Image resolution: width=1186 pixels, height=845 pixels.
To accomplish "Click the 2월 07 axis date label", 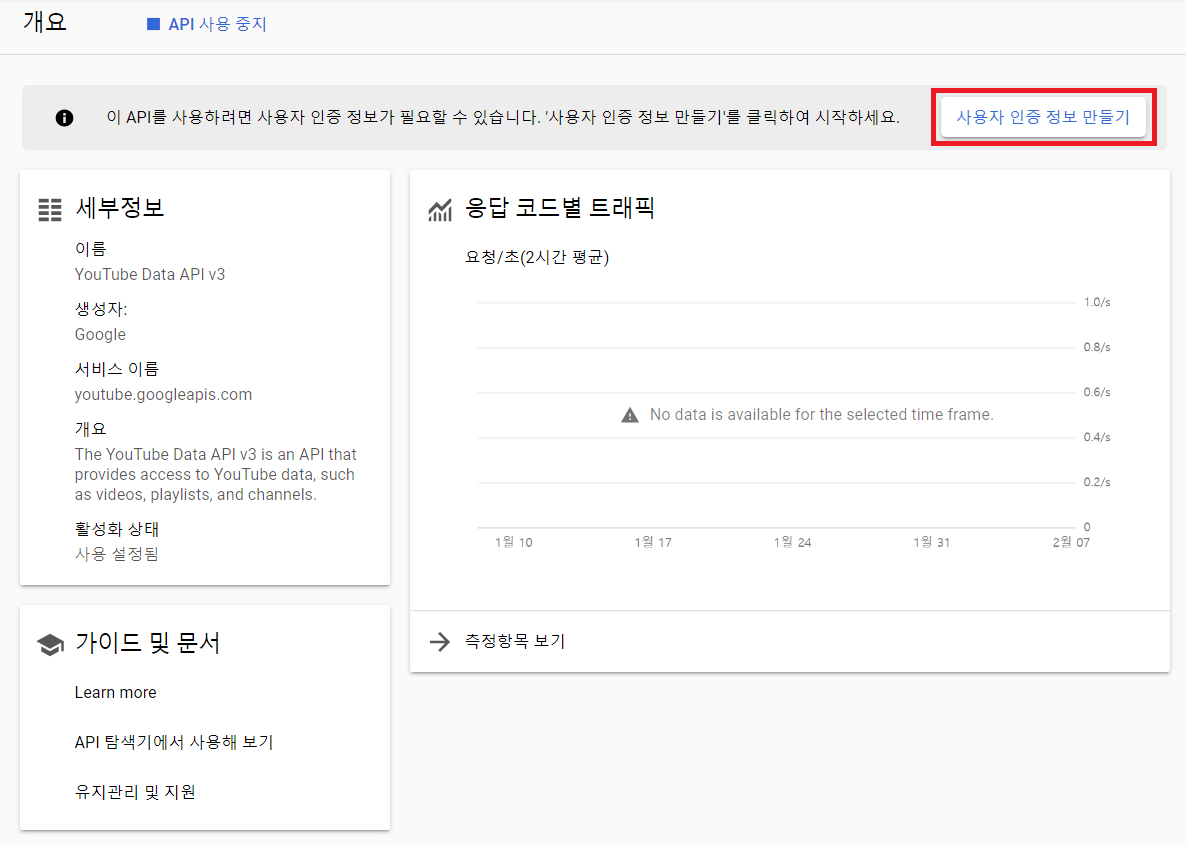I will (1071, 542).
